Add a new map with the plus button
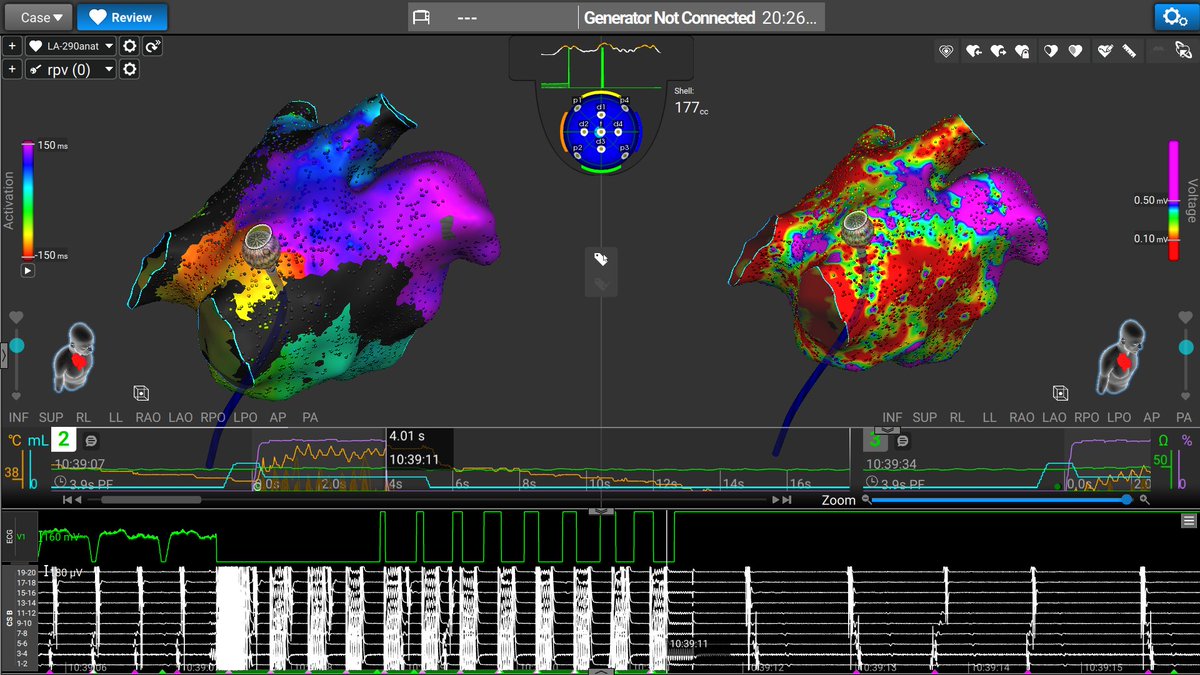This screenshot has height=675, width=1200. 12,46
